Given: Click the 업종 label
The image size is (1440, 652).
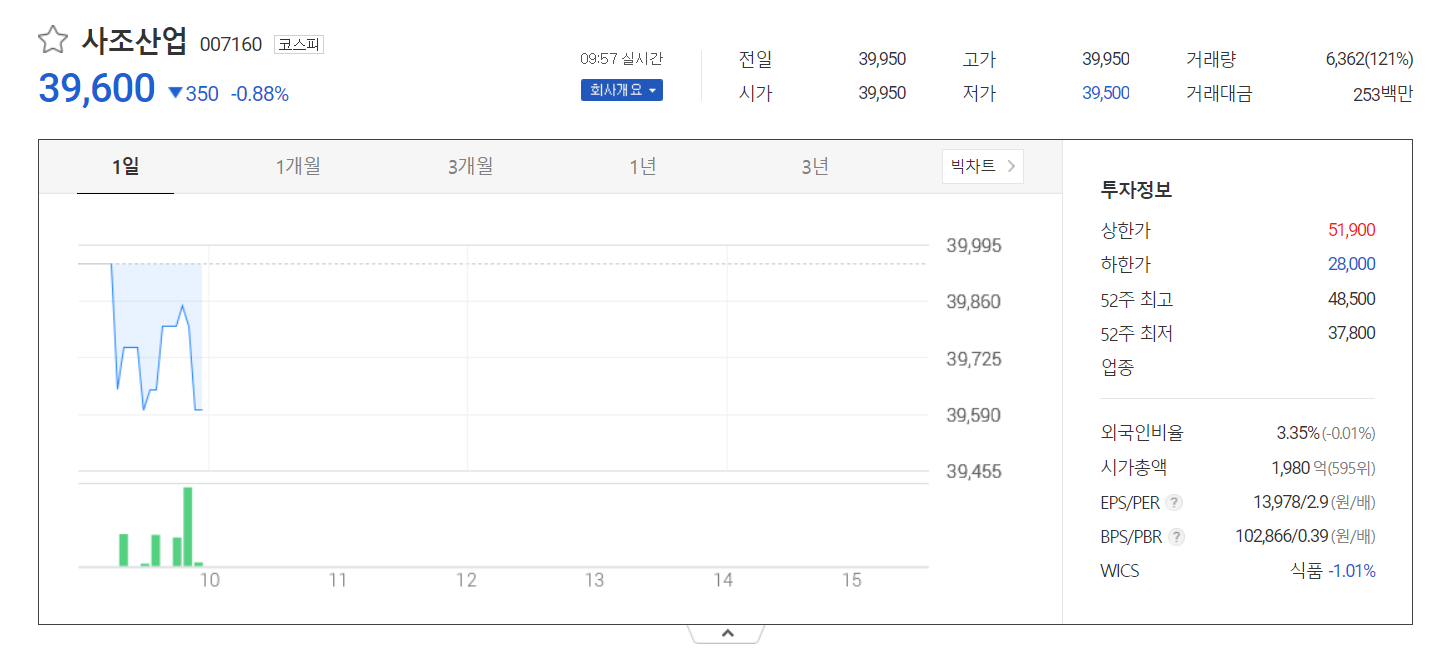Looking at the screenshot, I should click(x=1117, y=368).
